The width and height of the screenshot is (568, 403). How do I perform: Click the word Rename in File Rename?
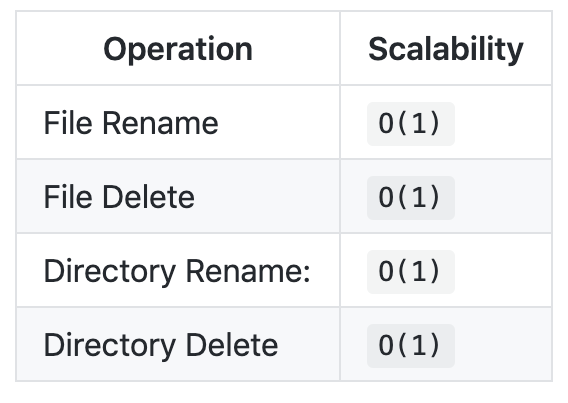click(160, 123)
